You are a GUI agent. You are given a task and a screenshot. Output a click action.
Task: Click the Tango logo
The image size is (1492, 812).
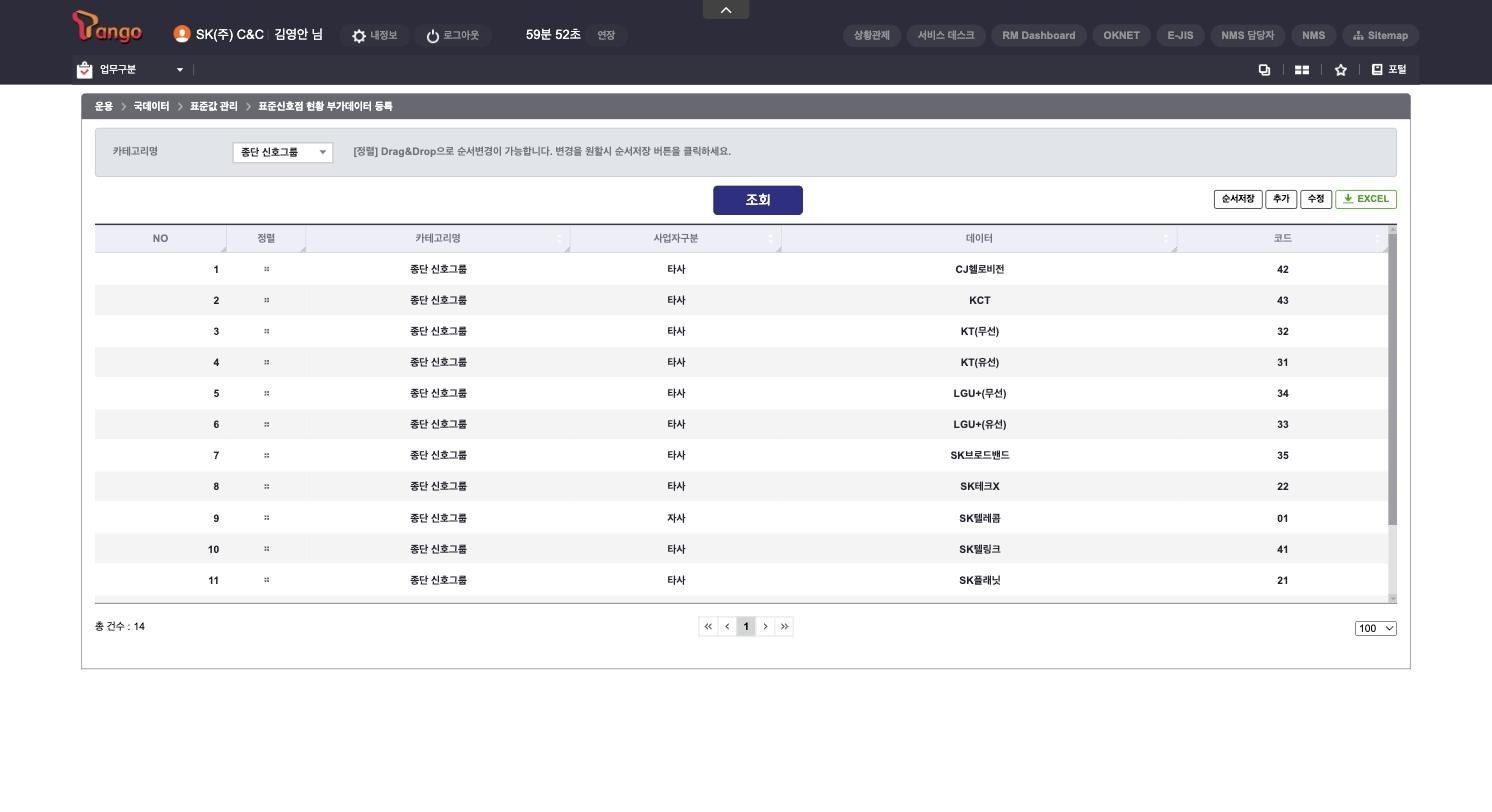[107, 27]
